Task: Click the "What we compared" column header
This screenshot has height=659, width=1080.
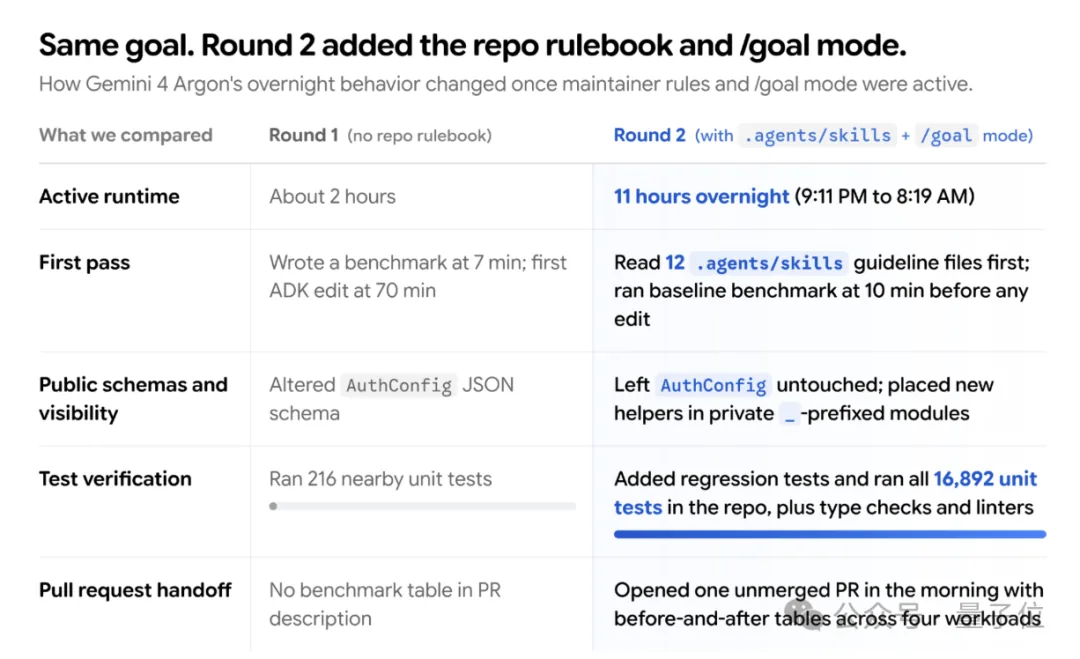Action: pyautogui.click(x=125, y=135)
